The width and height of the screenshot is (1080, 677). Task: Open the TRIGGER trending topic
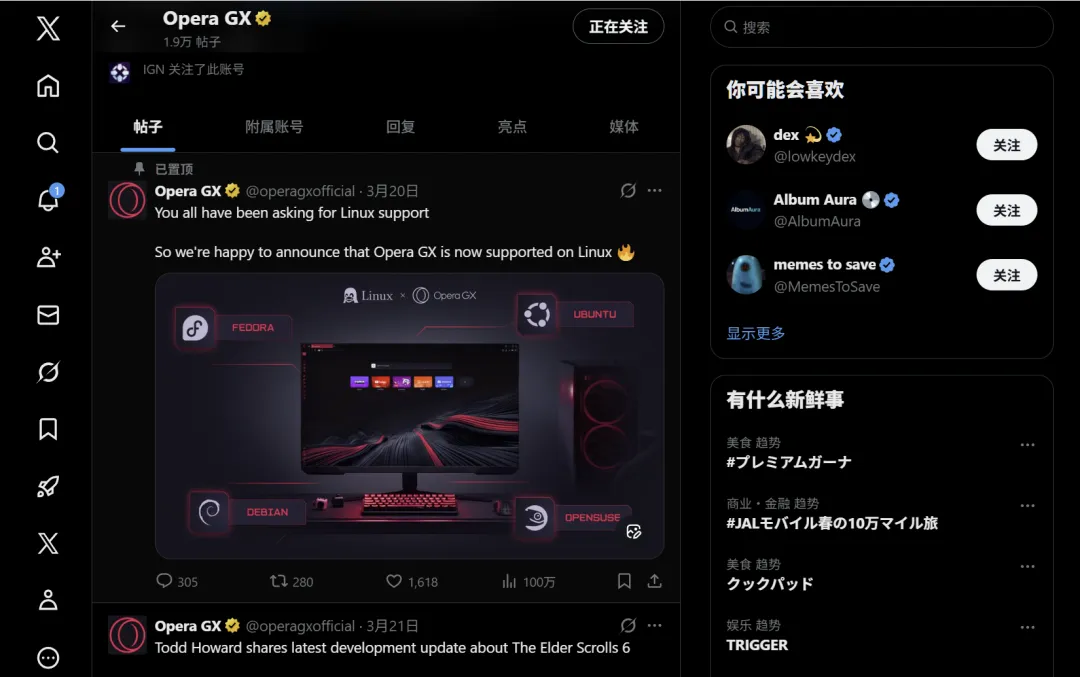[x=756, y=645]
